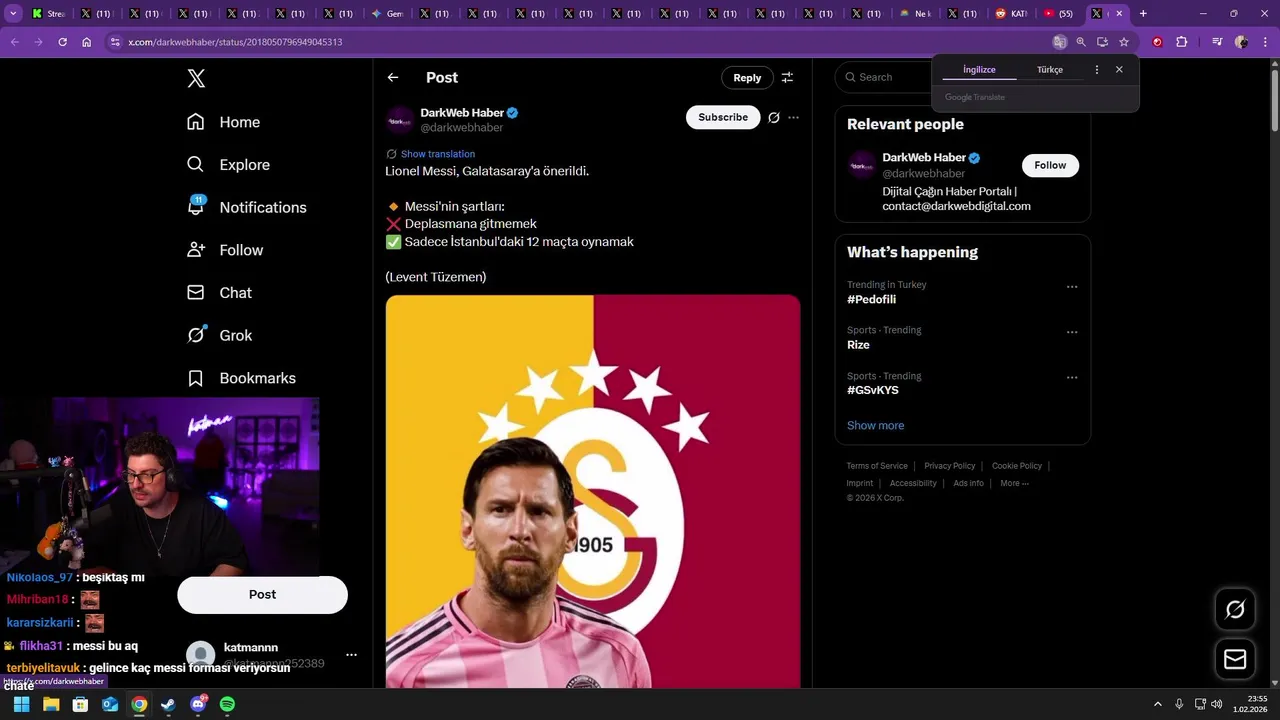The image size is (1280, 720).
Task: Open Home from the X sidebar
Action: point(224,122)
